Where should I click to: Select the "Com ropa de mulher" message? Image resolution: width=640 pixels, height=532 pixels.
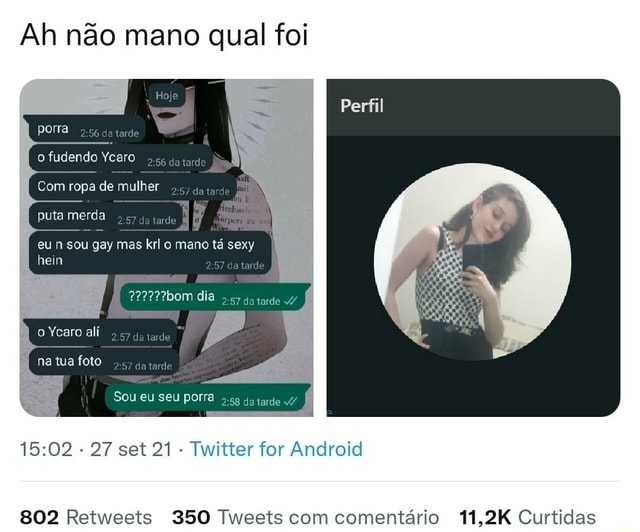(133, 187)
